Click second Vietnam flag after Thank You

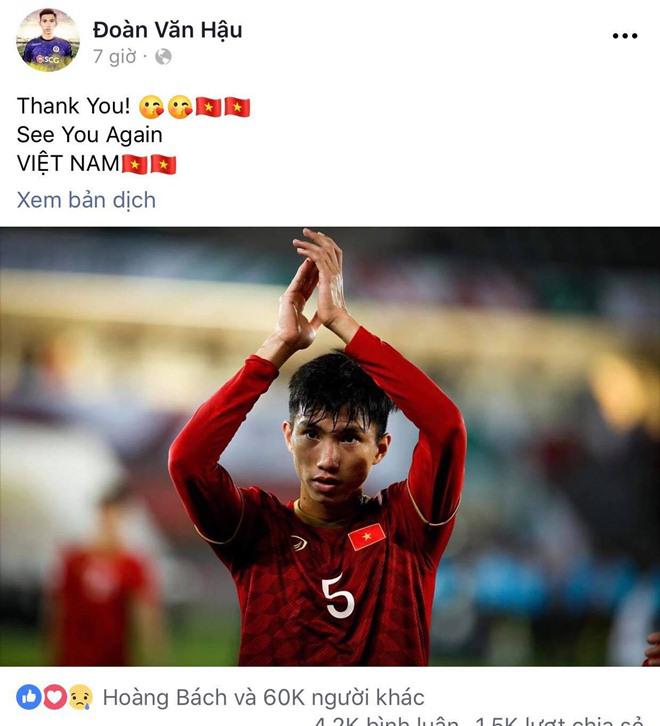(x=237, y=107)
